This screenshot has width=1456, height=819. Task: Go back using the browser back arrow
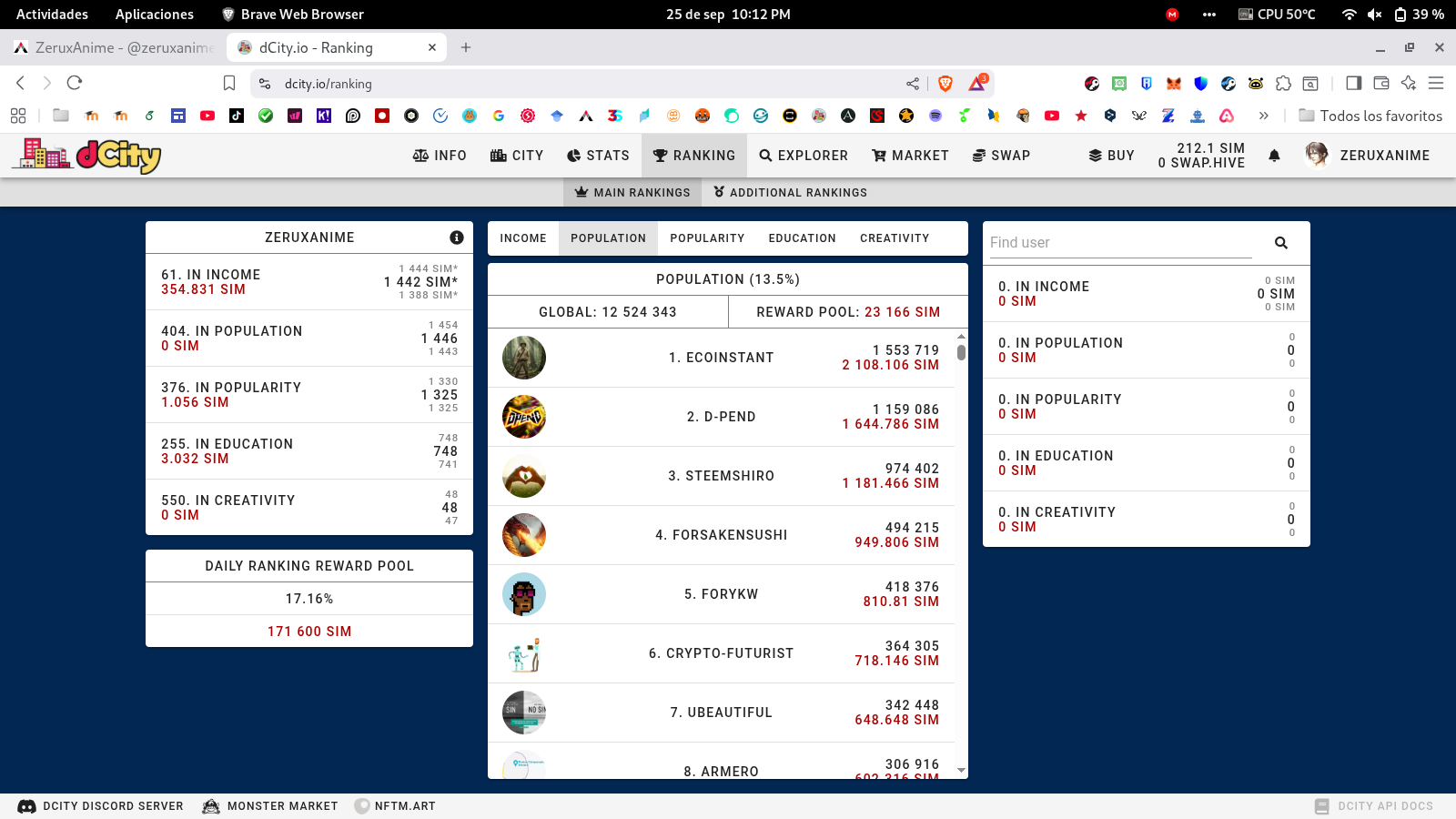coord(20,83)
